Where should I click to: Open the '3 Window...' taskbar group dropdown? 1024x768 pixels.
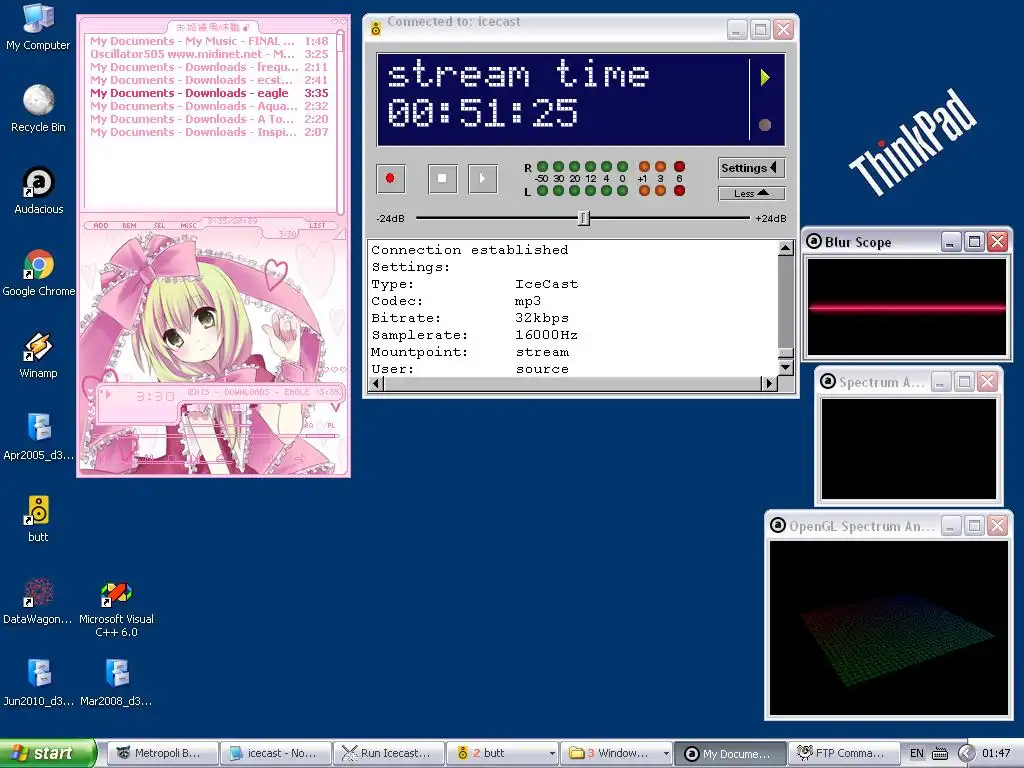point(665,753)
